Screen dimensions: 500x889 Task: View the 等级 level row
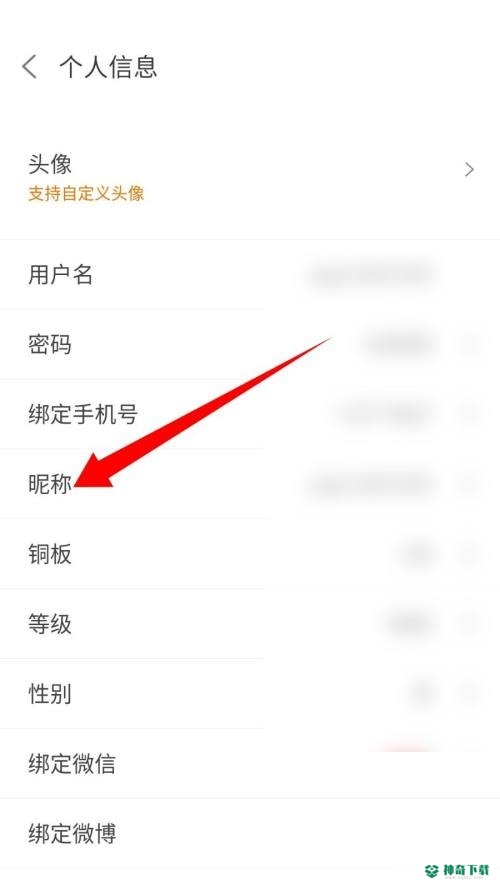point(250,624)
